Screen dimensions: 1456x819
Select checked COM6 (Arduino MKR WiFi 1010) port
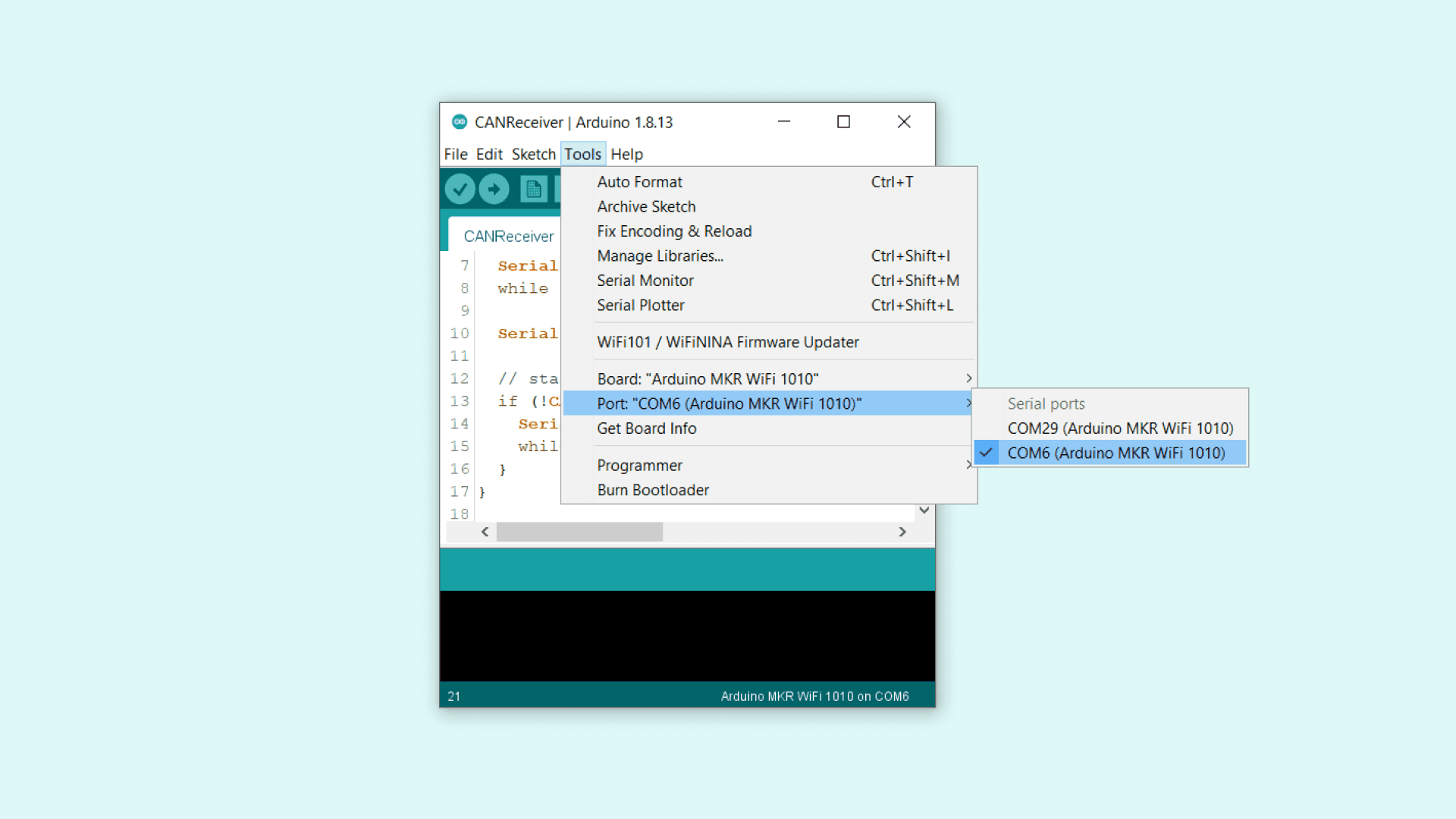(x=1116, y=453)
